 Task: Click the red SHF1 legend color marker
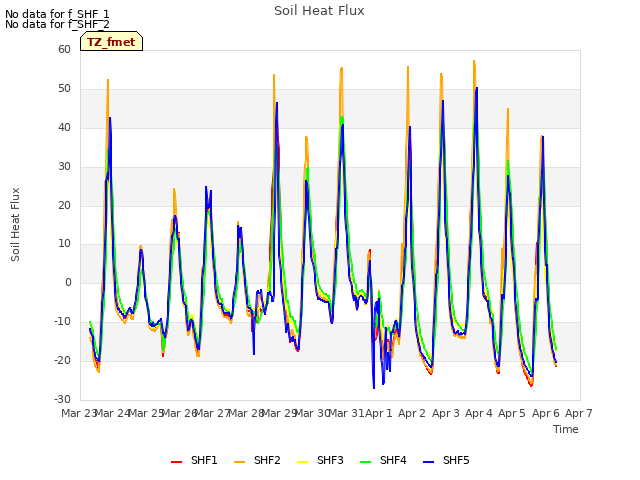coord(176,461)
